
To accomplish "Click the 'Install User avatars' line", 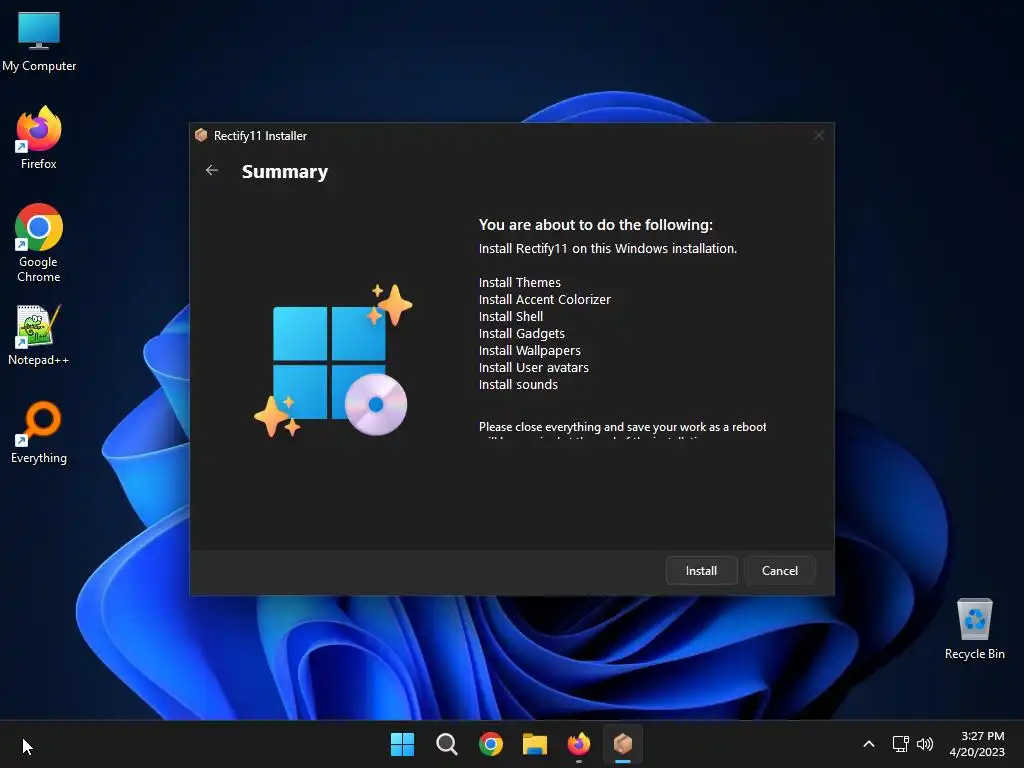I will click(x=534, y=367).
